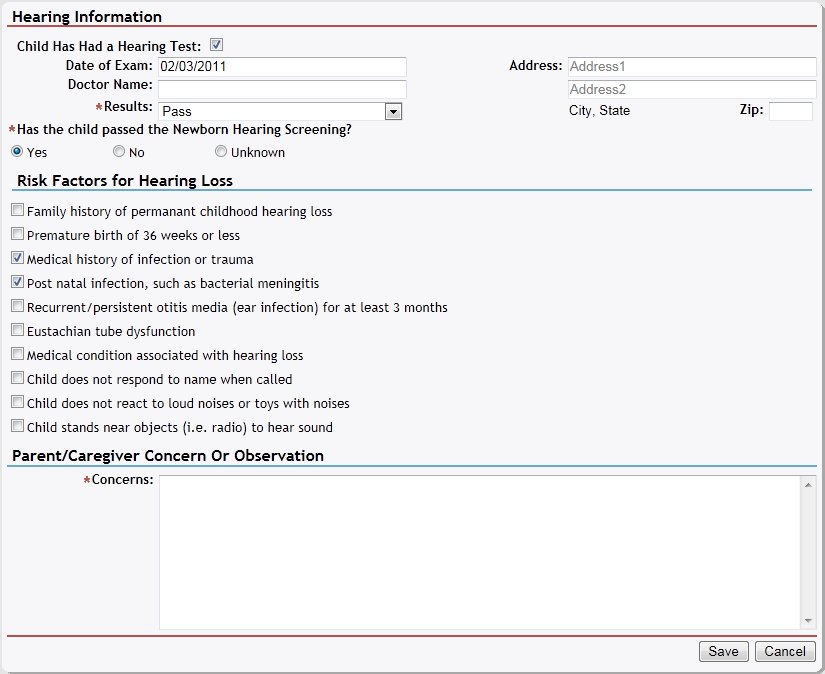
Task: Select Yes for Newborn Hearing Screening
Action: click(x=17, y=152)
